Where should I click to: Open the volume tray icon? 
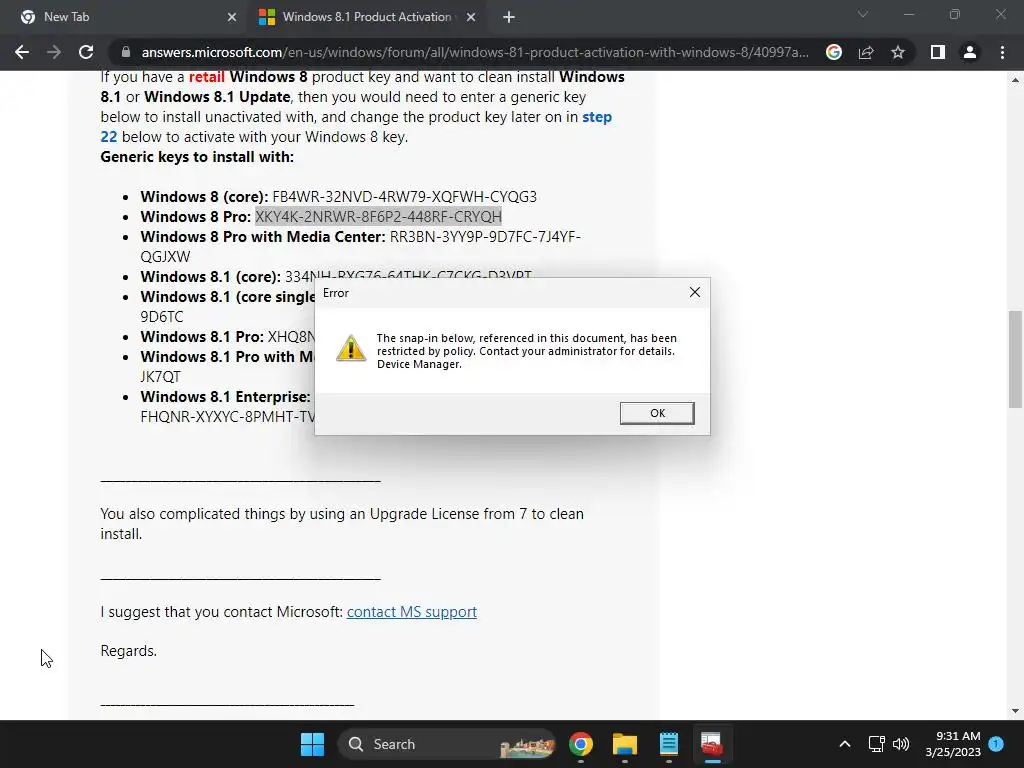901,744
